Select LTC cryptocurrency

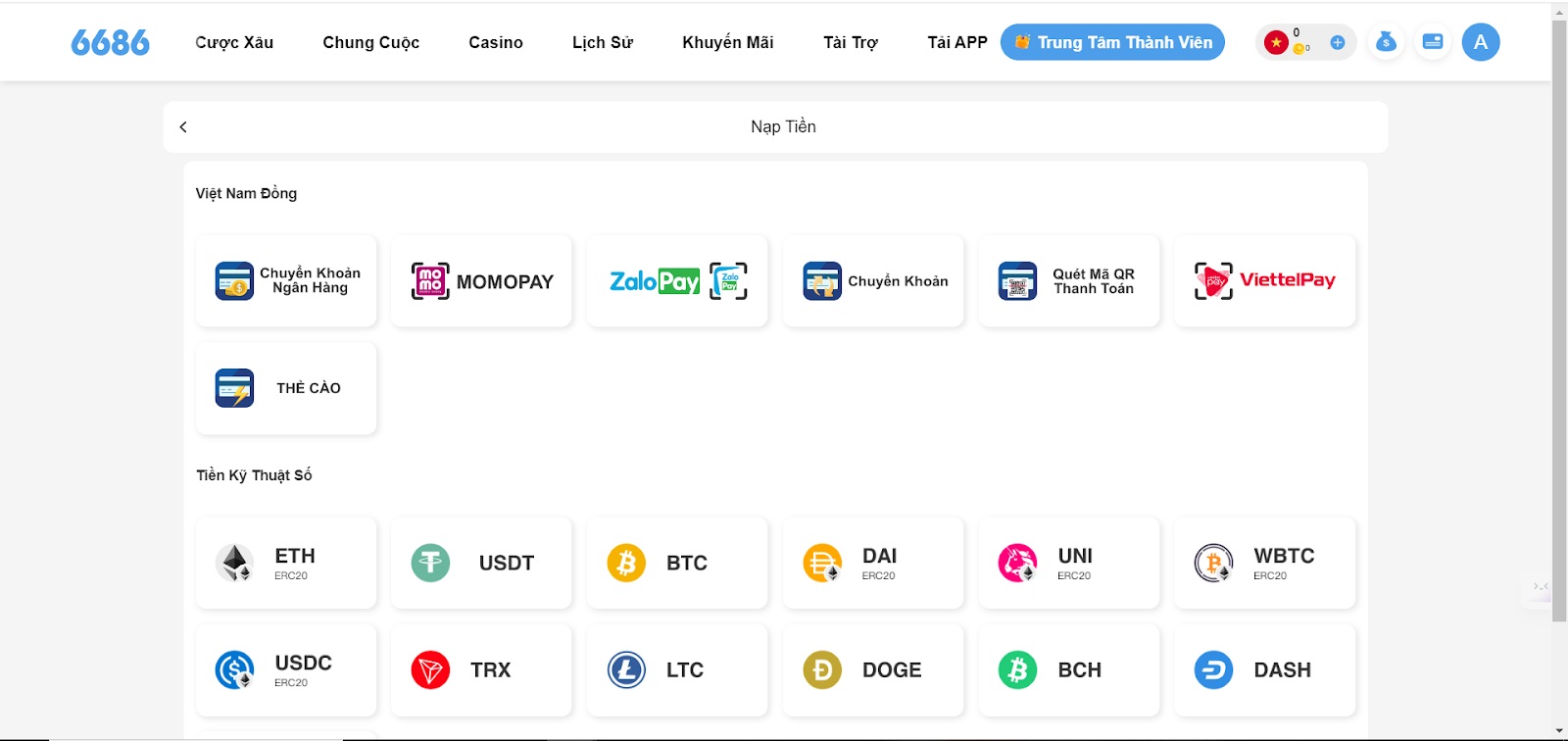[677, 670]
